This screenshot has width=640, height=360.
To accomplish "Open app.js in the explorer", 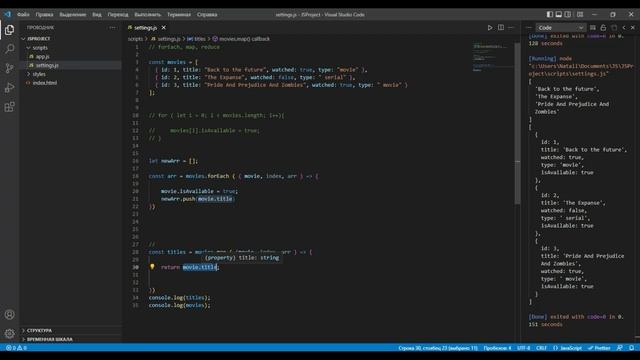I will (71, 56).
